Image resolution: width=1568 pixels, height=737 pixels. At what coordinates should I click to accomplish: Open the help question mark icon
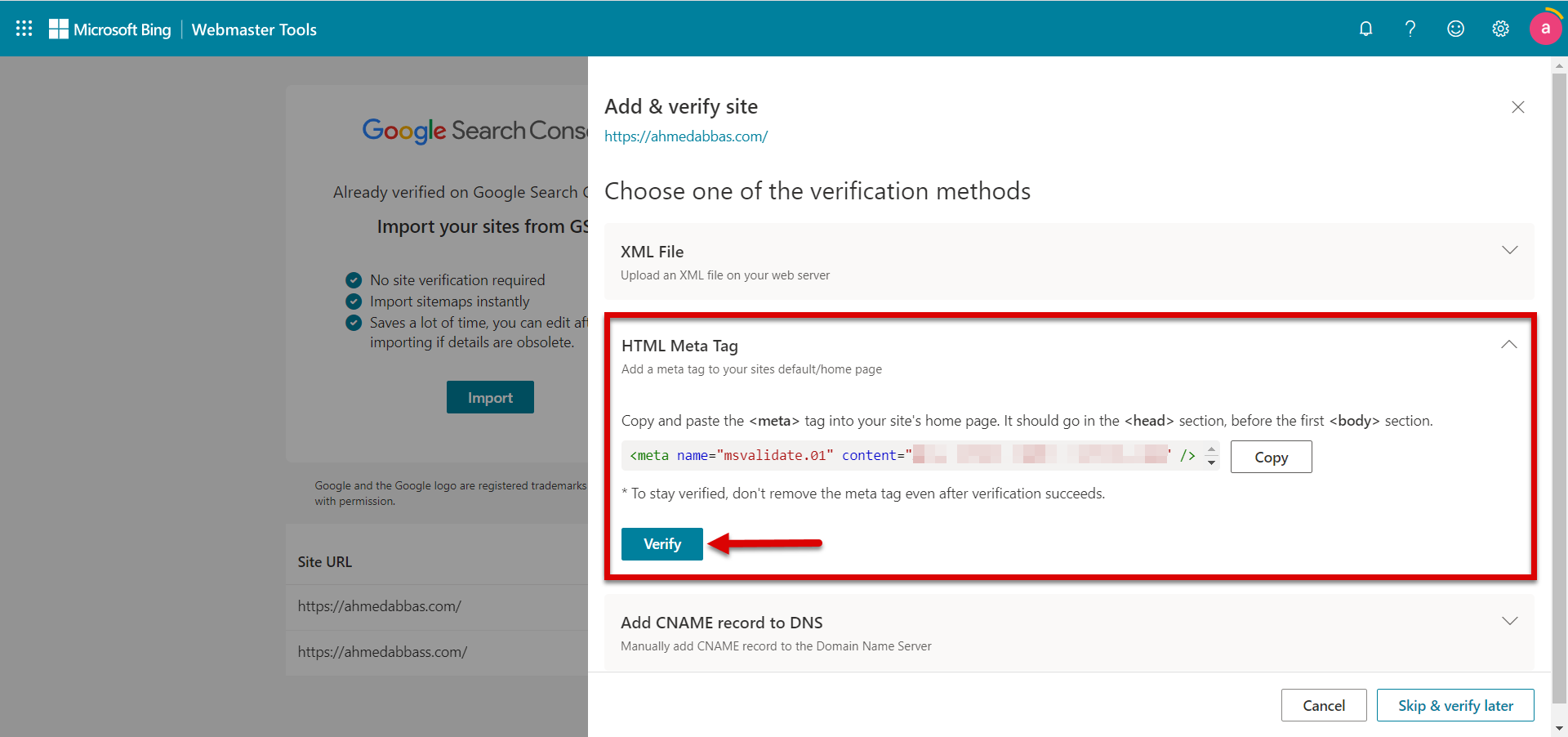[x=1410, y=29]
